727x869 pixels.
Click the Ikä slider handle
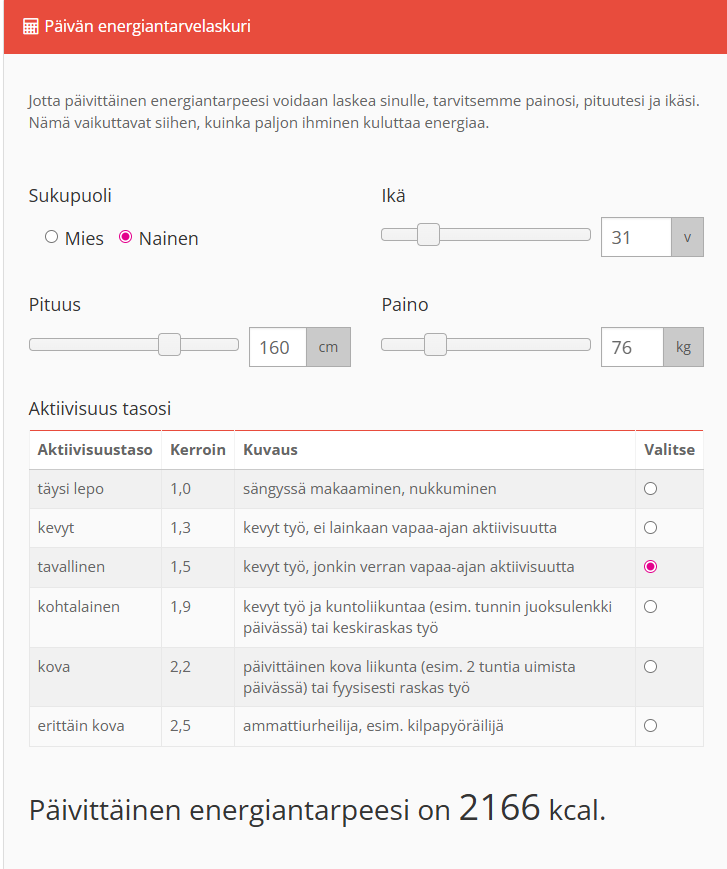[428, 235]
